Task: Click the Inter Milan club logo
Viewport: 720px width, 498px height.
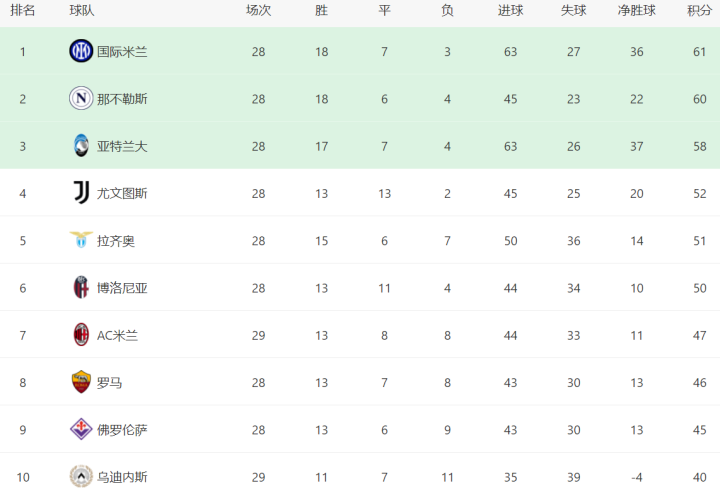Action: coord(81,51)
